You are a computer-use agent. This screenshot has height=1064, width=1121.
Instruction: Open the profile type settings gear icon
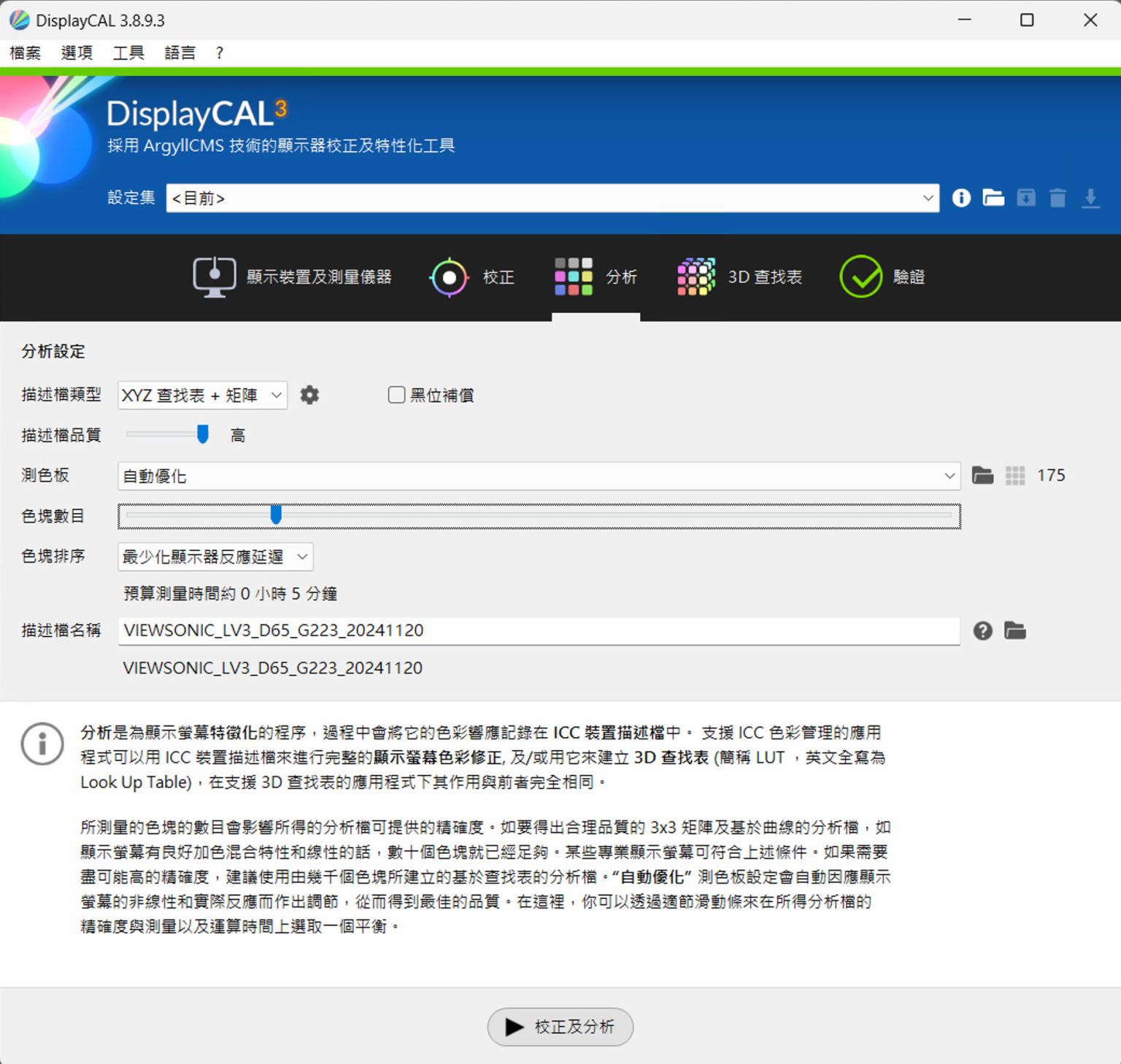click(x=309, y=395)
